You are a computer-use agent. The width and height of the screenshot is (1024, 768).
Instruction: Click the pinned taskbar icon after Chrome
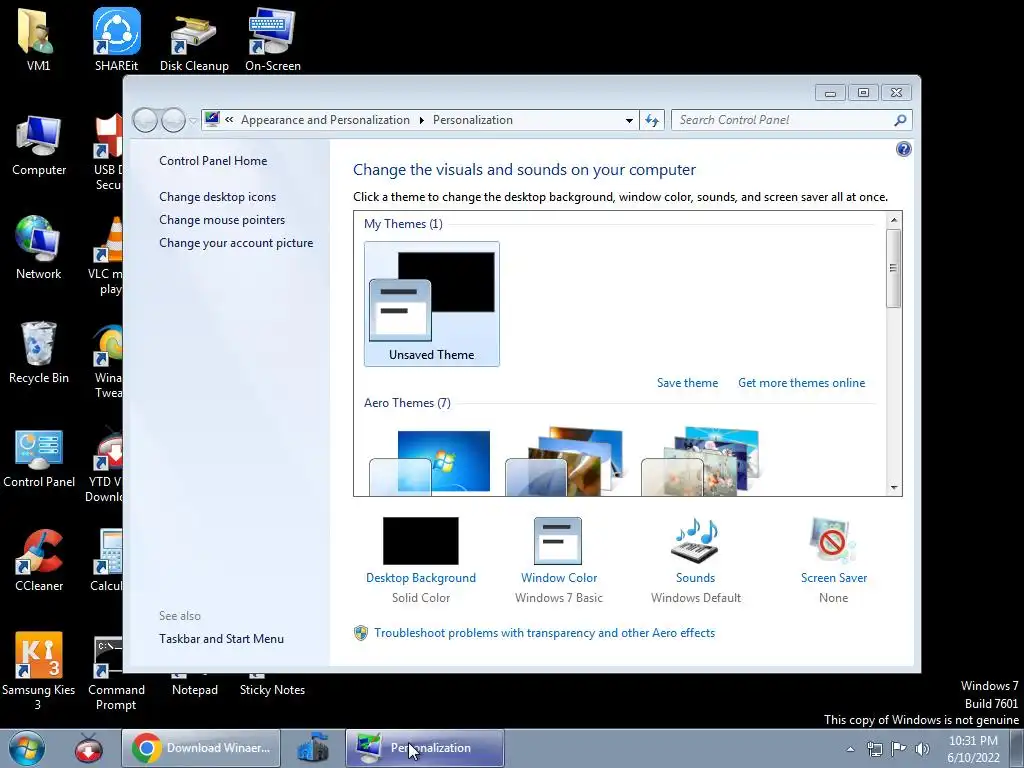(x=312, y=748)
